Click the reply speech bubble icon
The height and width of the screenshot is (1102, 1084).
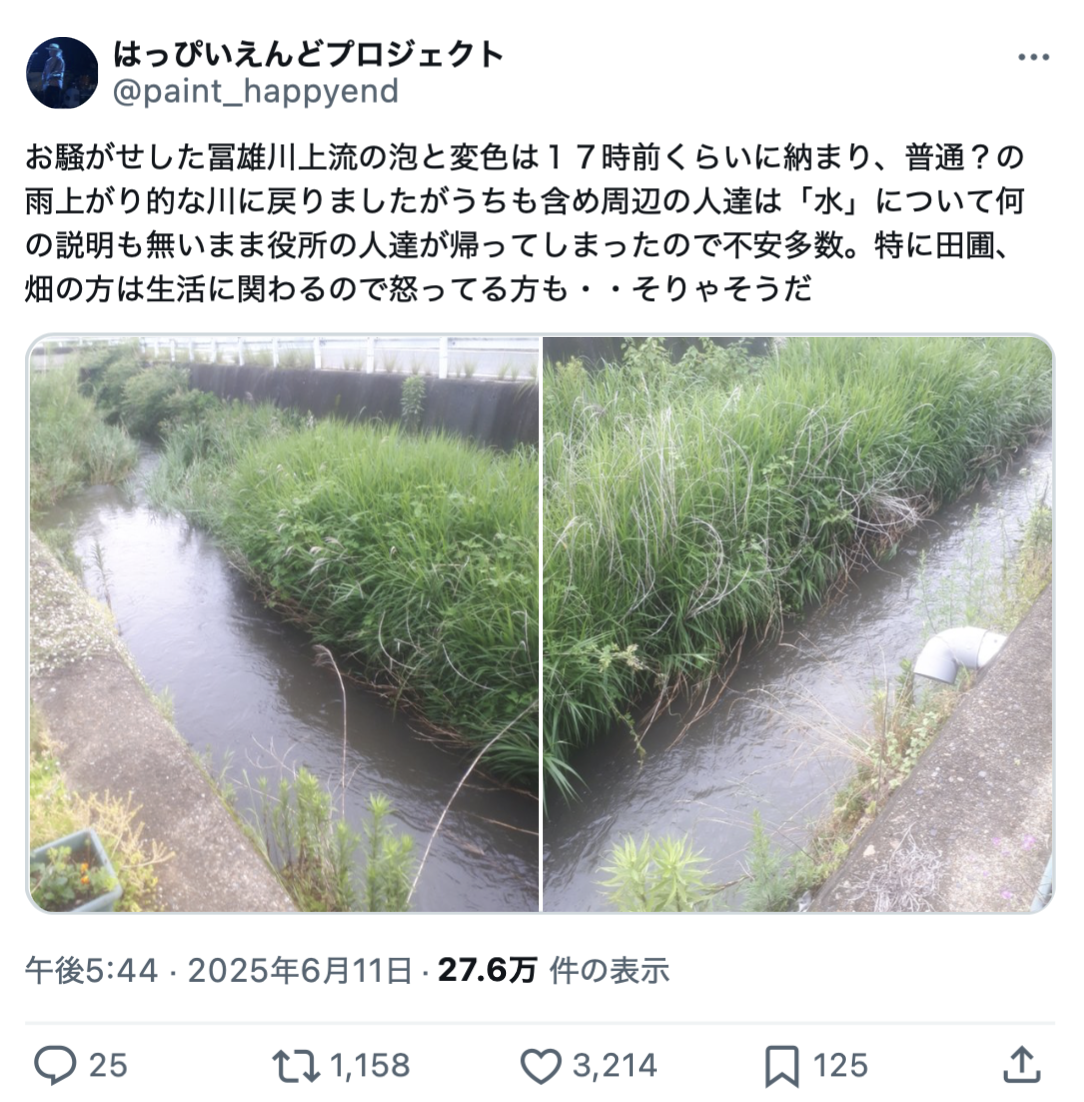[55, 1065]
